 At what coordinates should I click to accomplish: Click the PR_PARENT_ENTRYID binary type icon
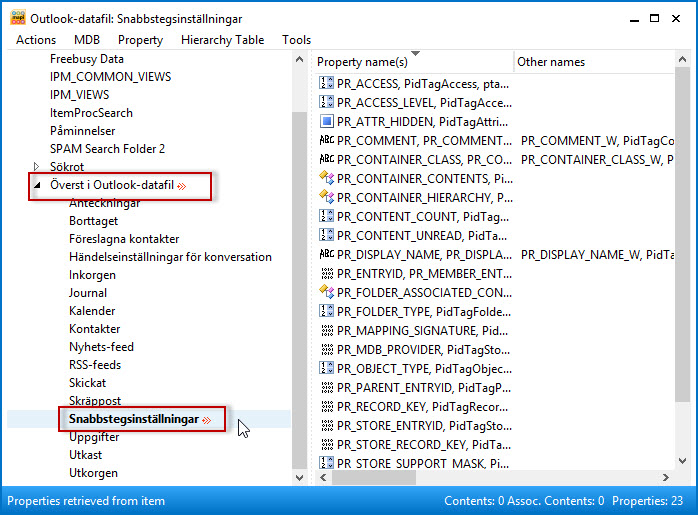[327, 387]
